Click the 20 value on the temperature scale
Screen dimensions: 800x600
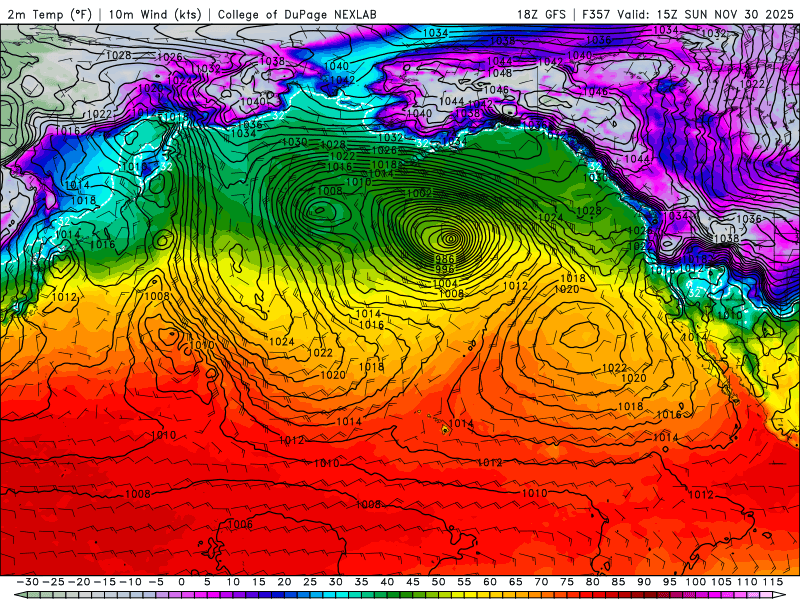click(x=284, y=582)
